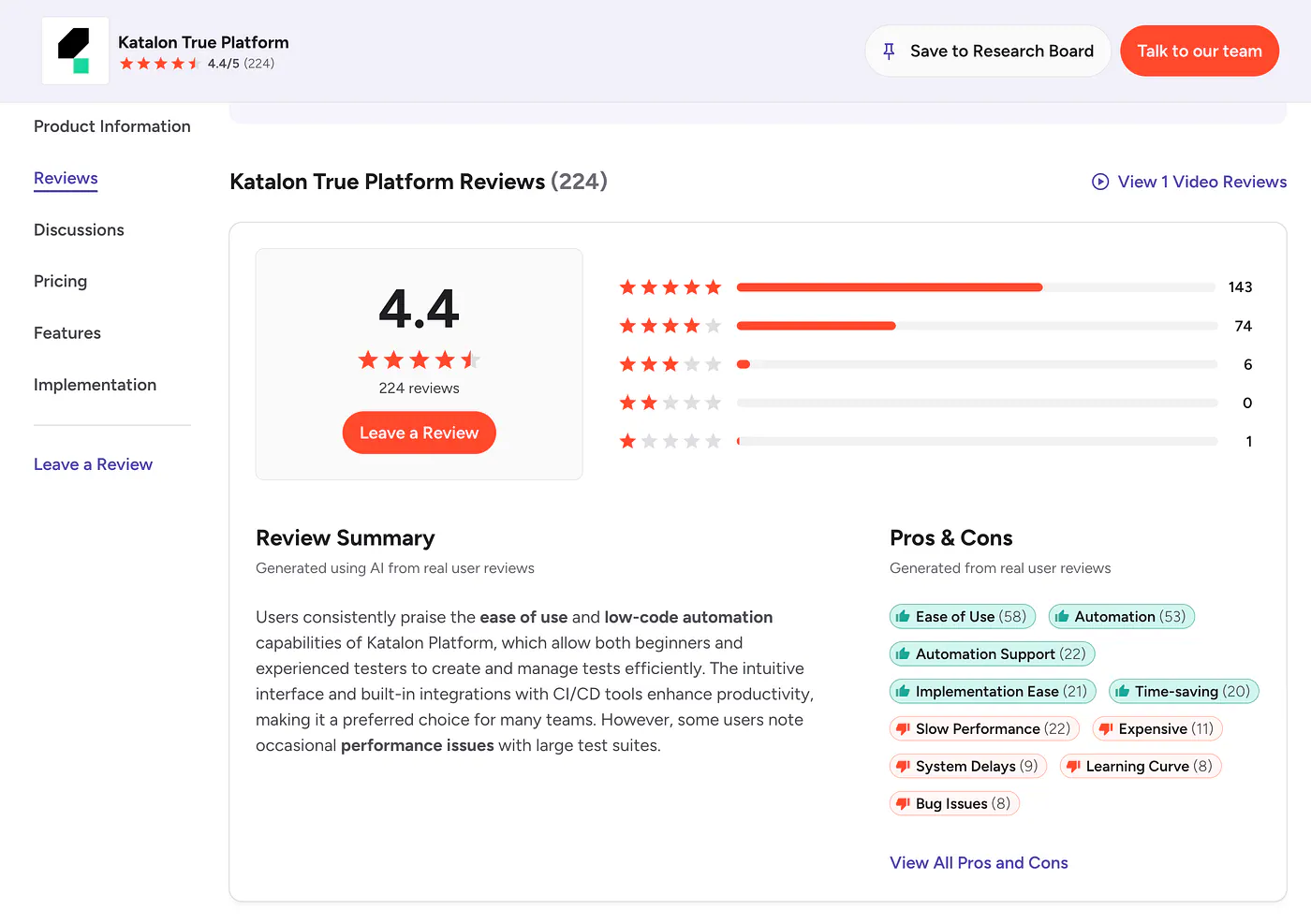Choose the Learning Curve (8) tag
This screenshot has height=924, width=1311.
1141,766
